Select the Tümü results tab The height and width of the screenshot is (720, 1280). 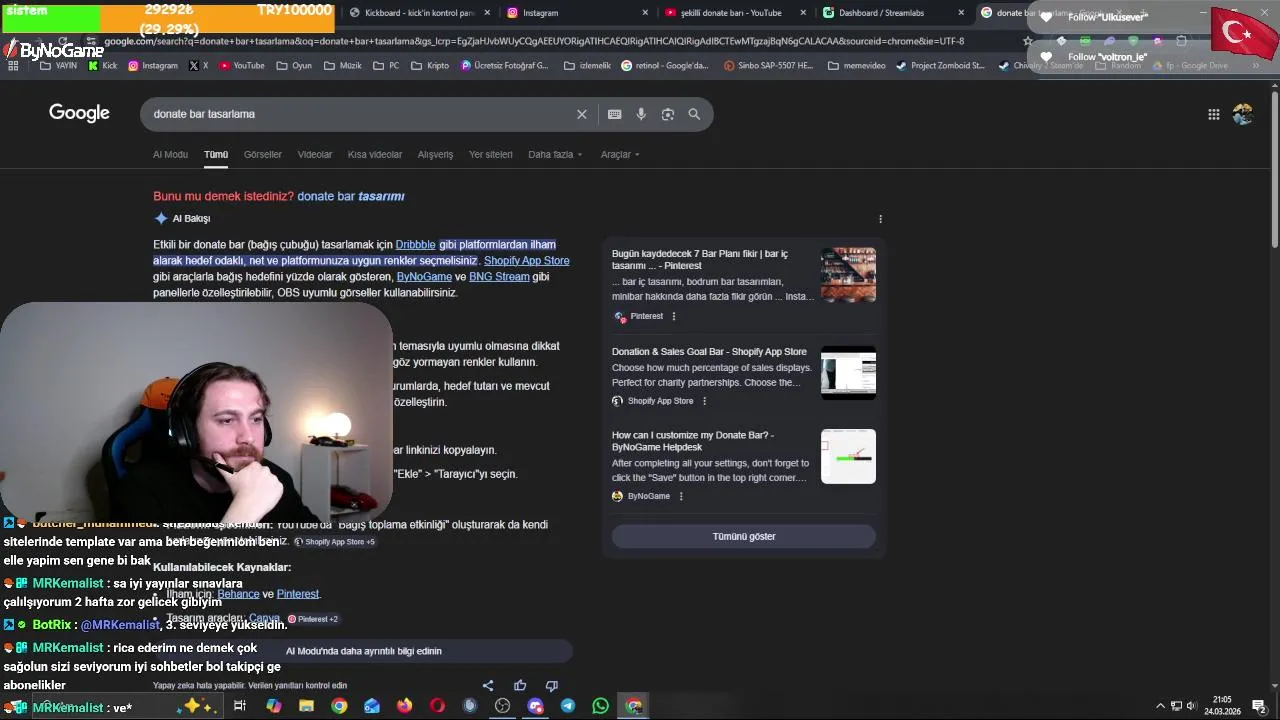(x=216, y=155)
